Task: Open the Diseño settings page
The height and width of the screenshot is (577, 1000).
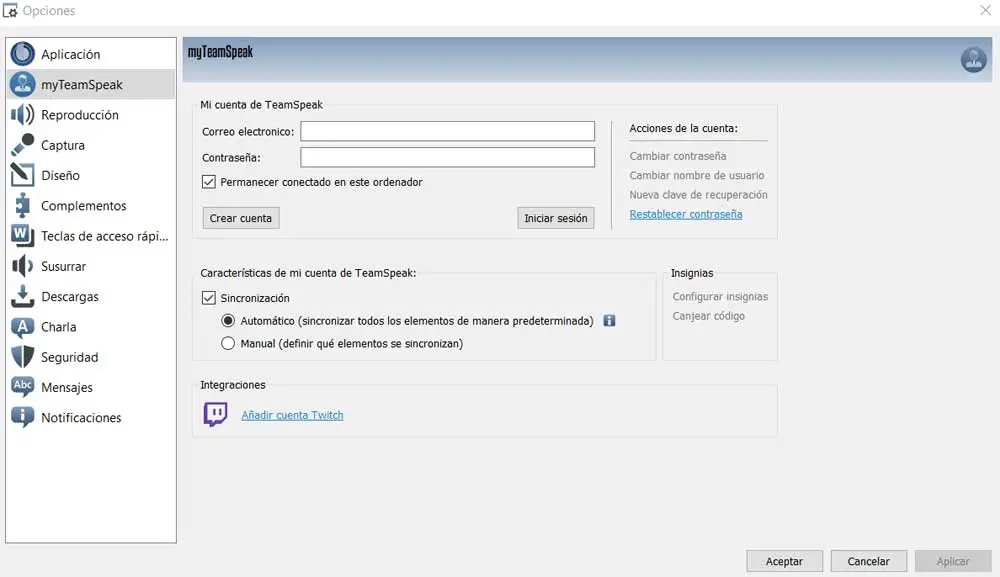Action: click(91, 175)
